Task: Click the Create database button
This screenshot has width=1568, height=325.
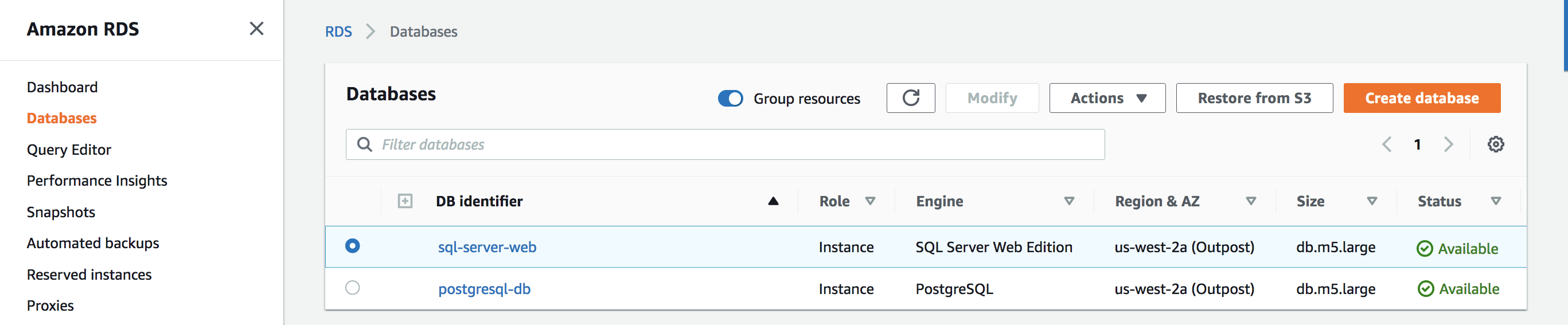Action: 1421,98
